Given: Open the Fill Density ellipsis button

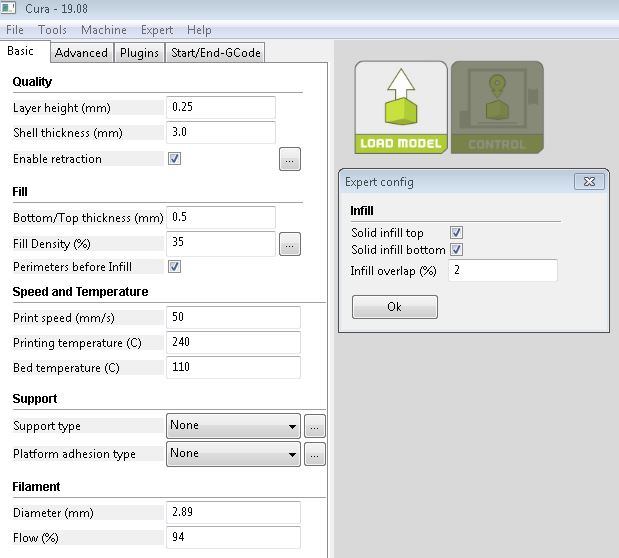Looking at the screenshot, I should pos(290,244).
